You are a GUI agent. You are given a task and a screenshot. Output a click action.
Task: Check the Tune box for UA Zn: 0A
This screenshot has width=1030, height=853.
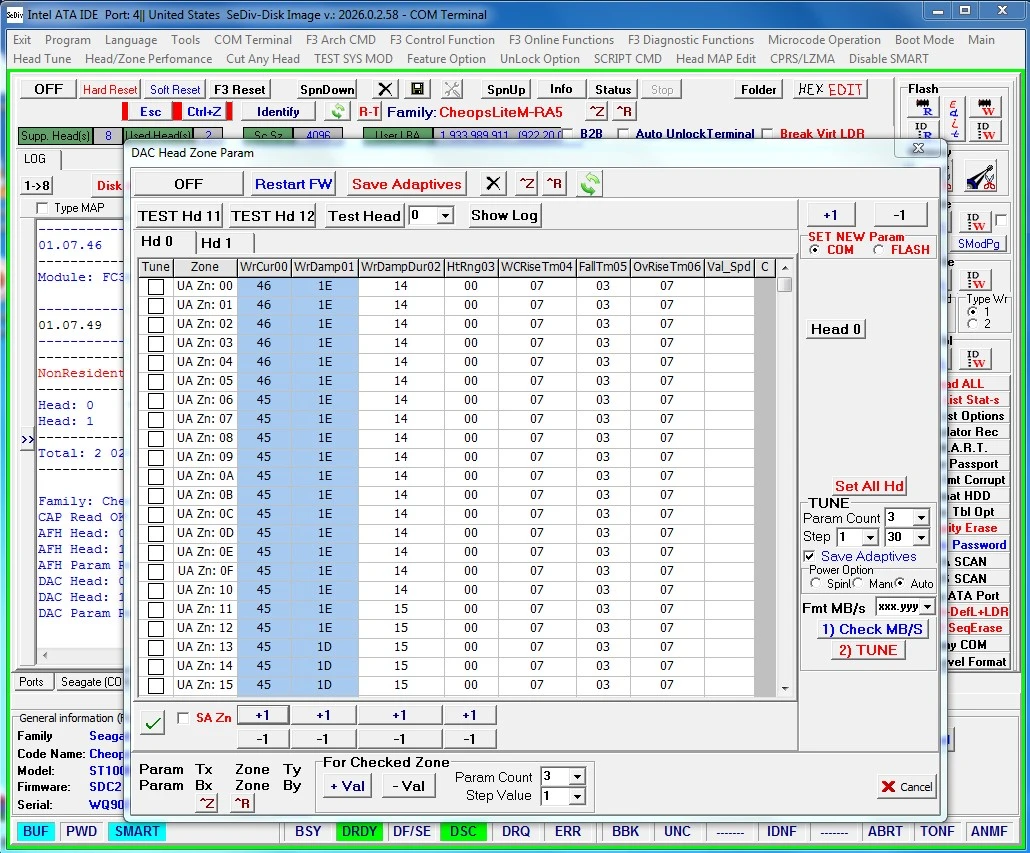click(x=156, y=477)
